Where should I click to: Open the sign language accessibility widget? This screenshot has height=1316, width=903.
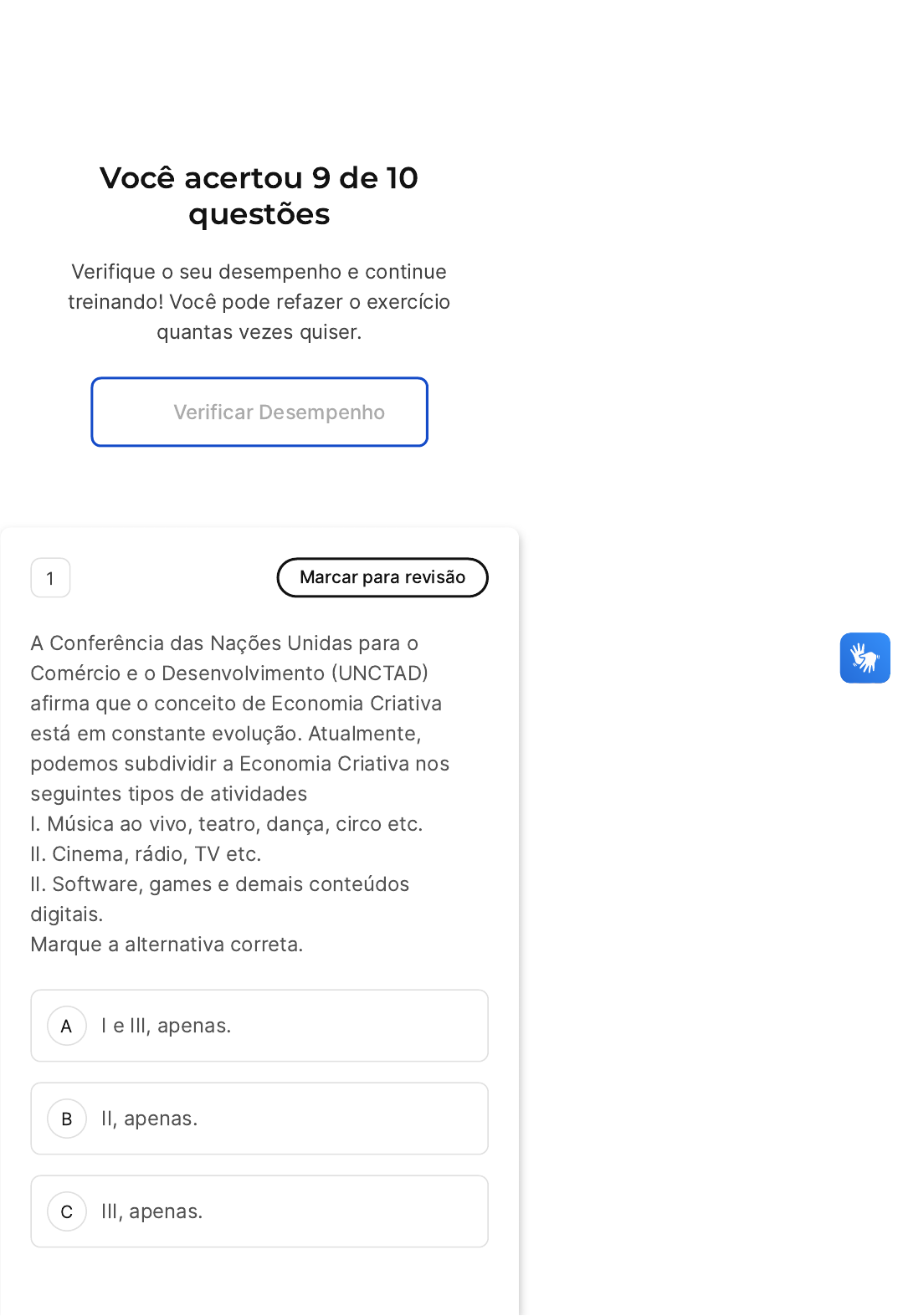click(x=865, y=658)
